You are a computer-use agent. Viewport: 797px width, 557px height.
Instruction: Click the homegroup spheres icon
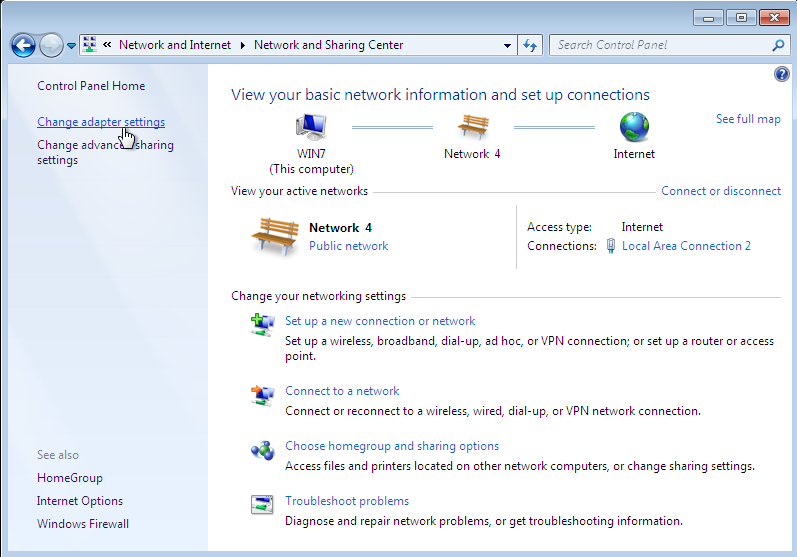[263, 450]
